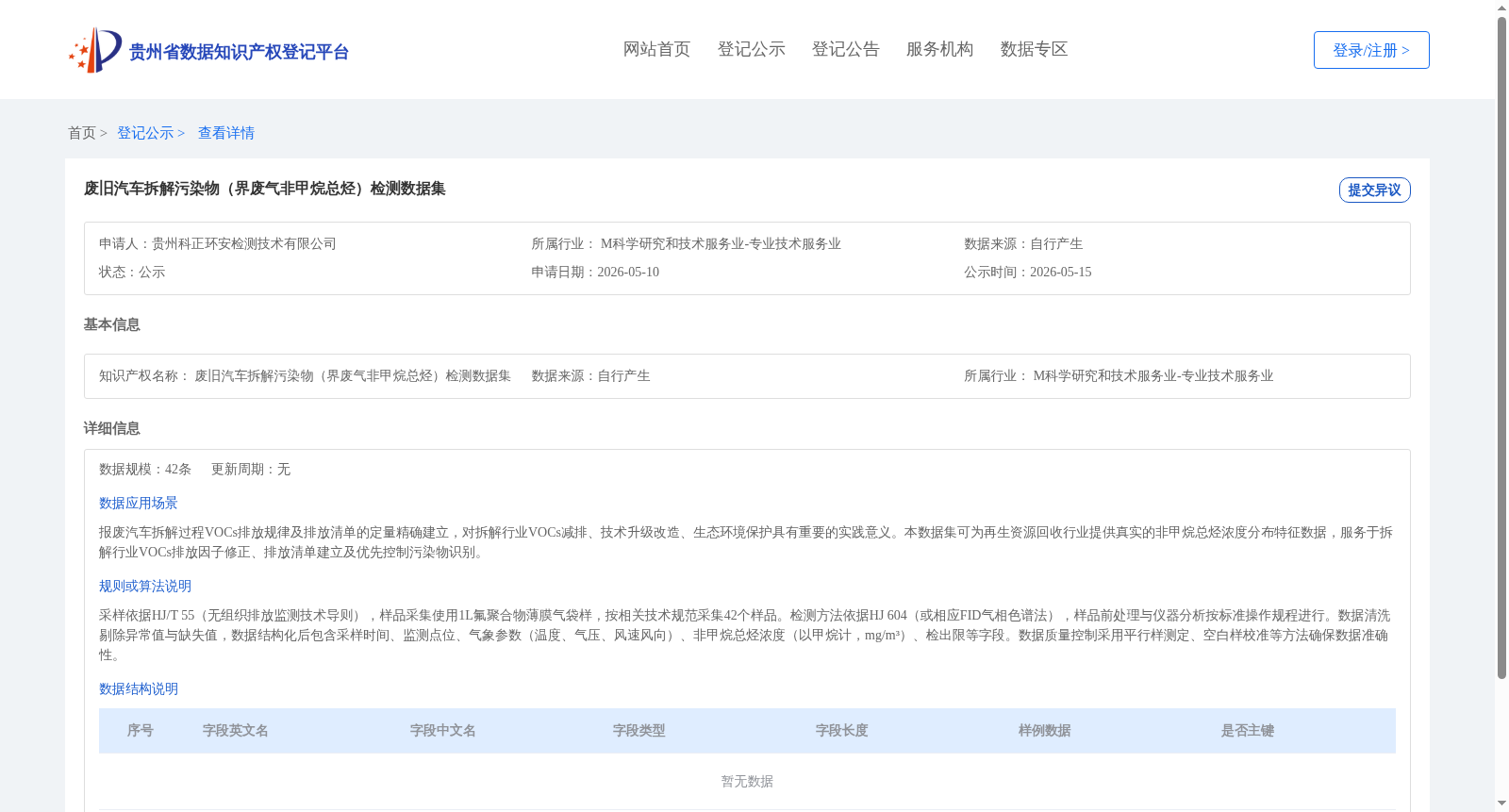This screenshot has height=812, width=1509.
Task: Click 知识产权名称 value in basic info
Action: (x=353, y=375)
